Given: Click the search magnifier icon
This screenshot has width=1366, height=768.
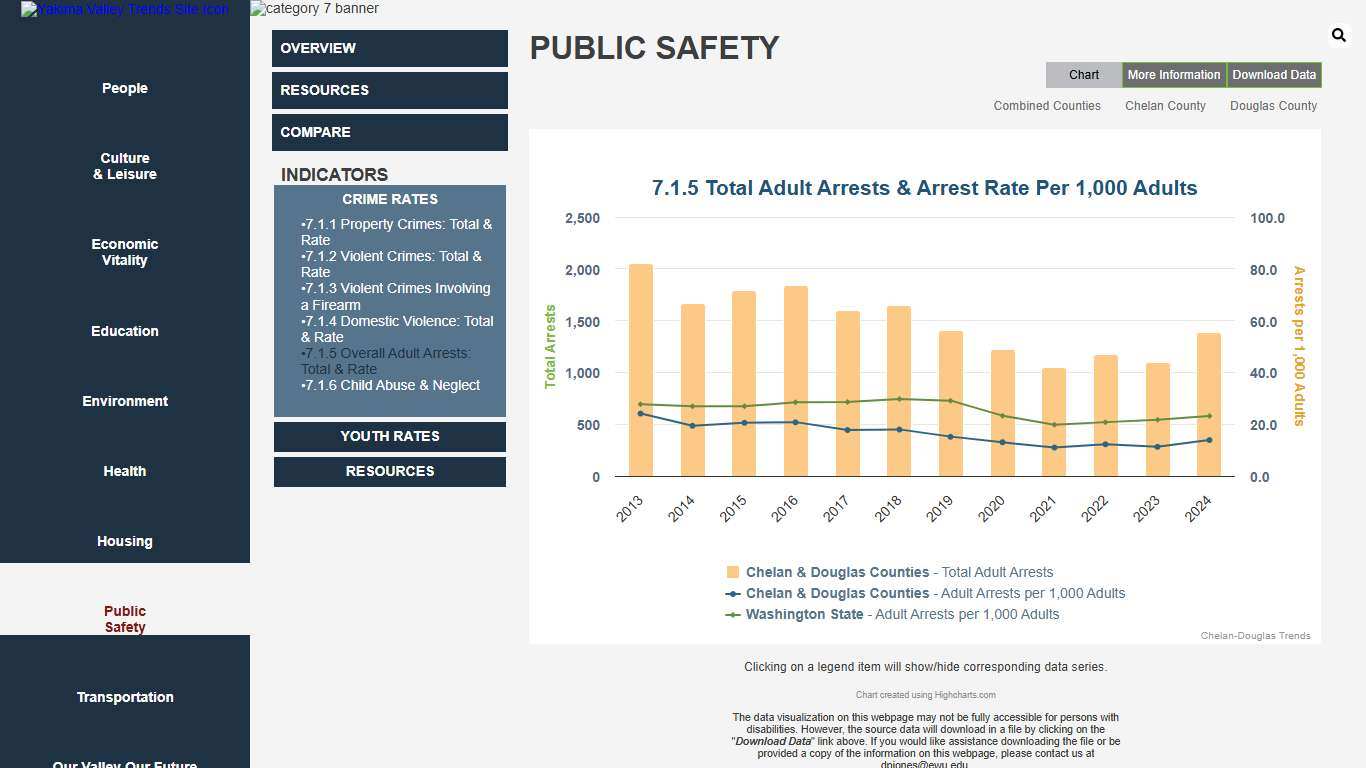Looking at the screenshot, I should click(x=1338, y=36).
